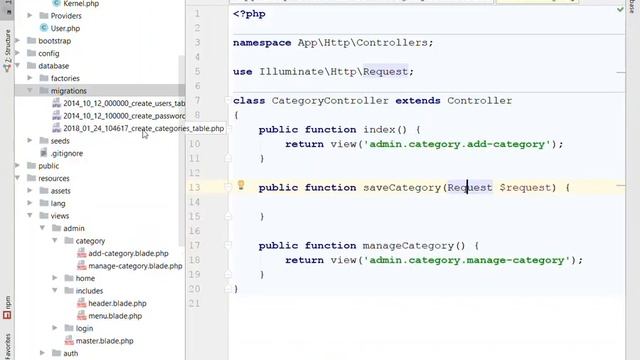Viewport: 640px width, 360px height.
Task: Expand the factories folder arrow
Action: tap(30, 78)
